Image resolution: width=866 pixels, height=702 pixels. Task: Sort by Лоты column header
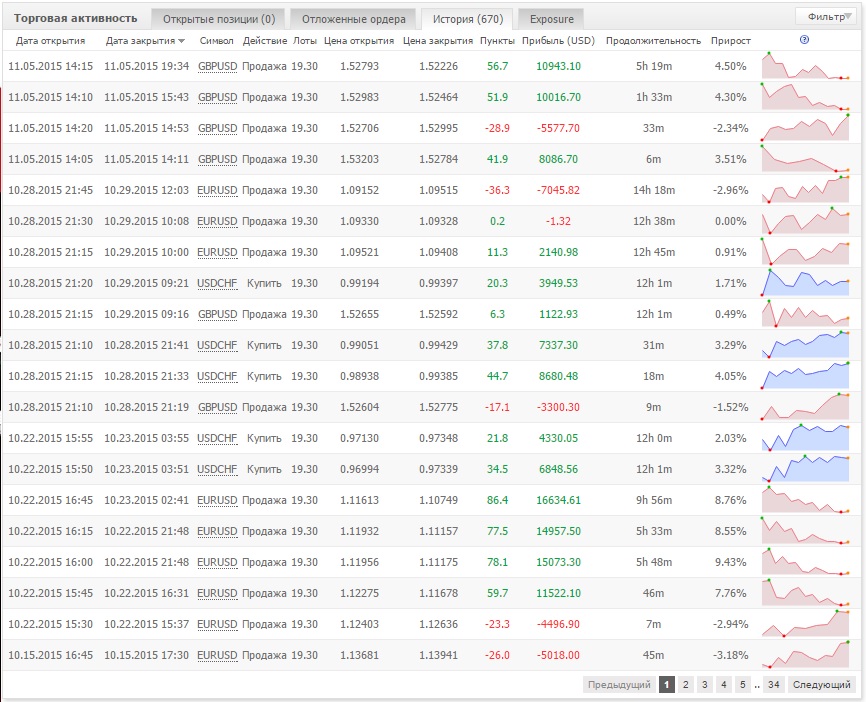[x=305, y=41]
